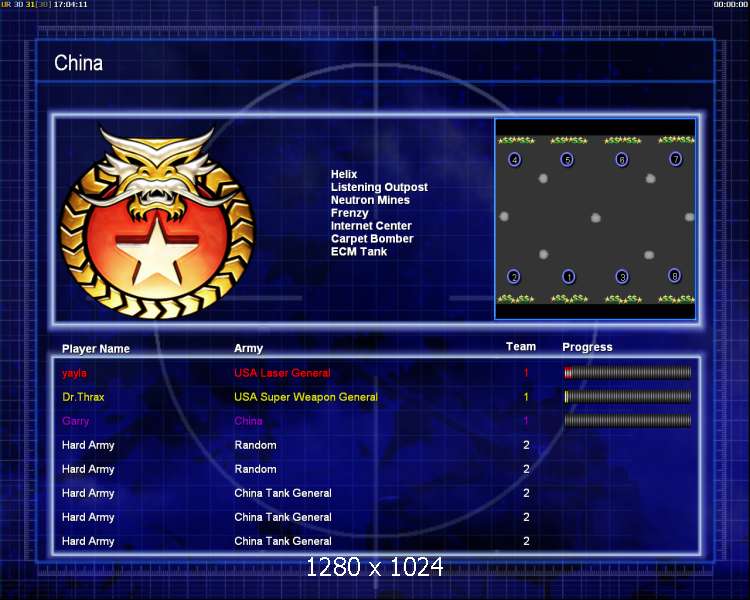The width and height of the screenshot is (750, 600).
Task: Click the player name 'yayla'
Action: coord(74,373)
